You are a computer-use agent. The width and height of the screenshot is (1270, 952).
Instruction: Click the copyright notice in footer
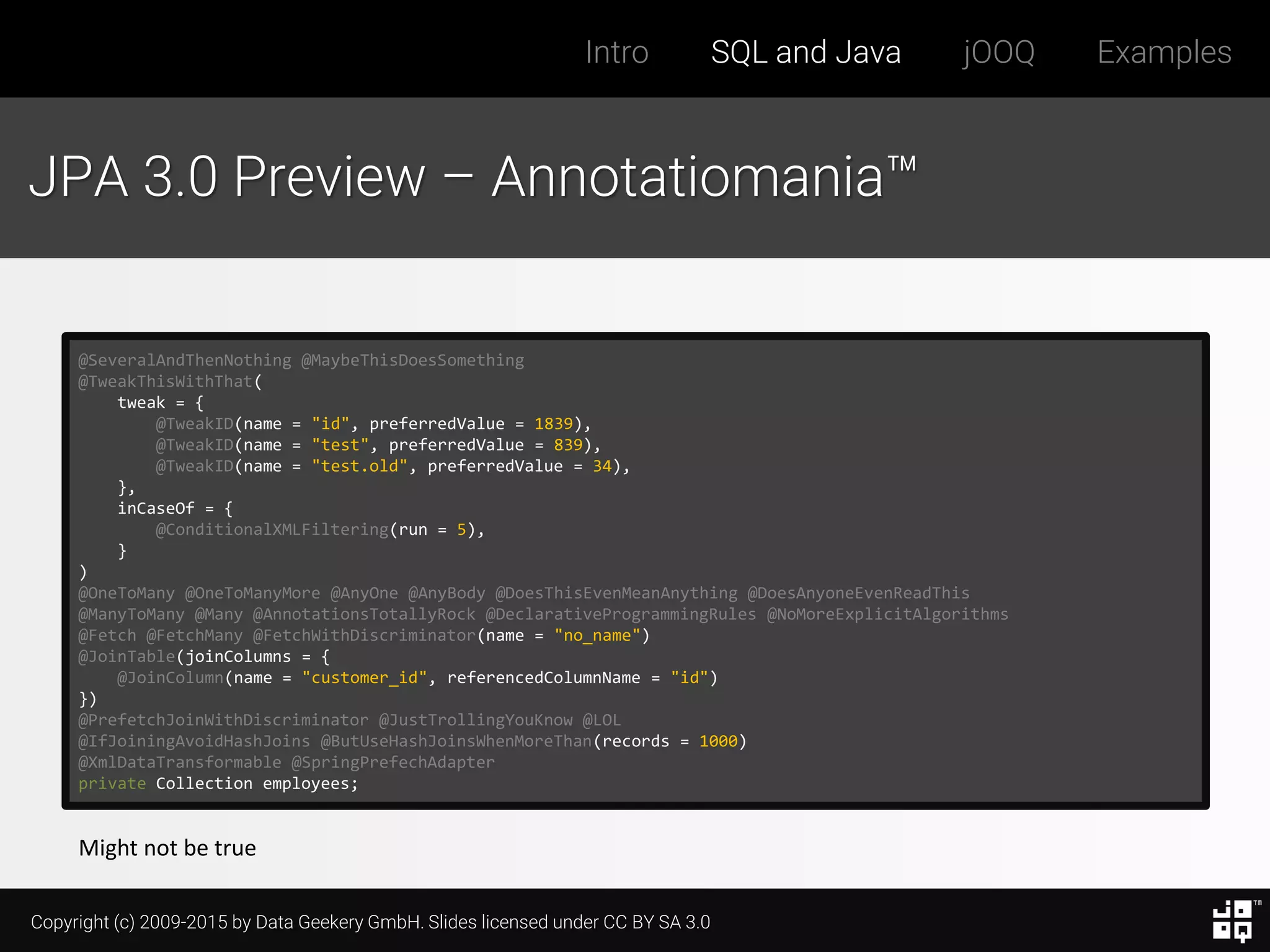click(370, 922)
